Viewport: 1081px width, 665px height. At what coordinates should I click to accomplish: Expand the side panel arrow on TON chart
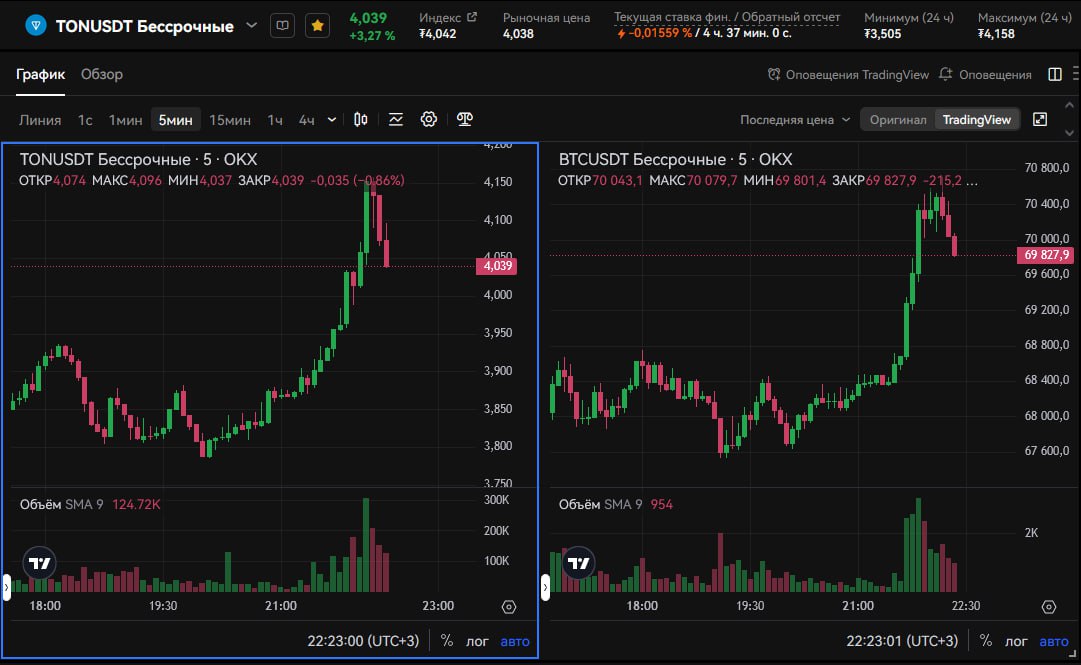(7, 588)
